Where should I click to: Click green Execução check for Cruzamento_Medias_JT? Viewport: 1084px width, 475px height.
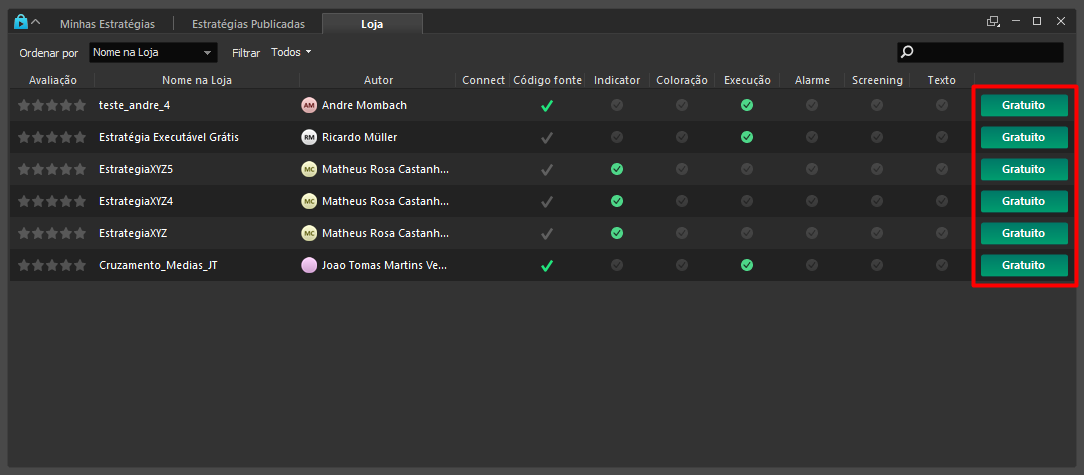coord(747,265)
